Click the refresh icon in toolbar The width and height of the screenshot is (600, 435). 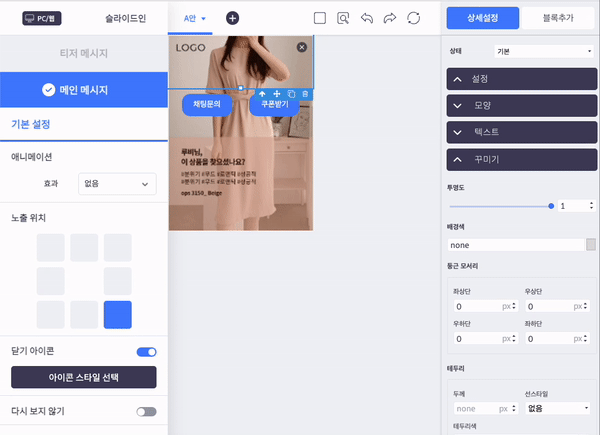tap(414, 18)
